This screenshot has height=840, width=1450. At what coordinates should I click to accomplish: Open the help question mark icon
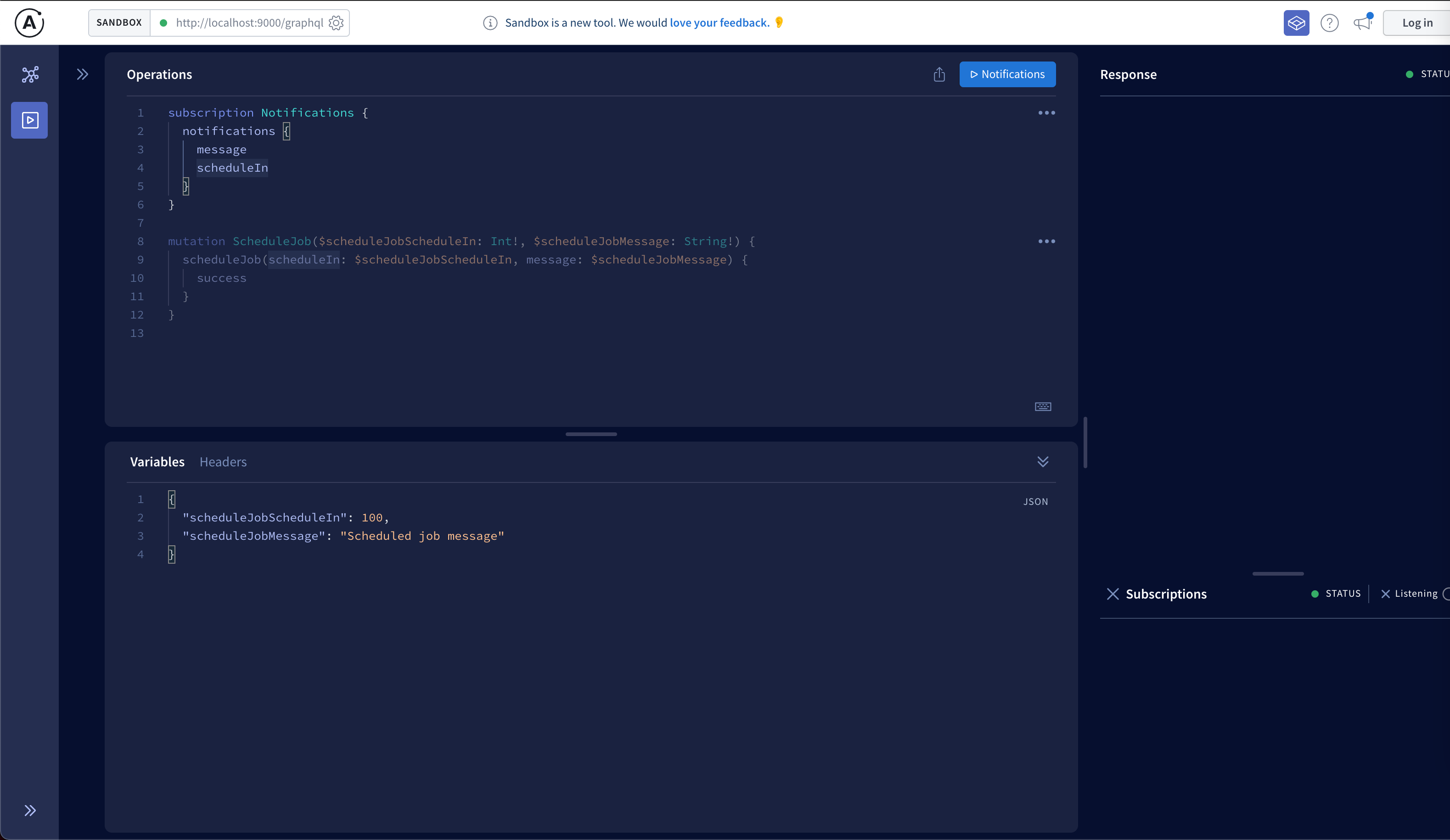1329,23
